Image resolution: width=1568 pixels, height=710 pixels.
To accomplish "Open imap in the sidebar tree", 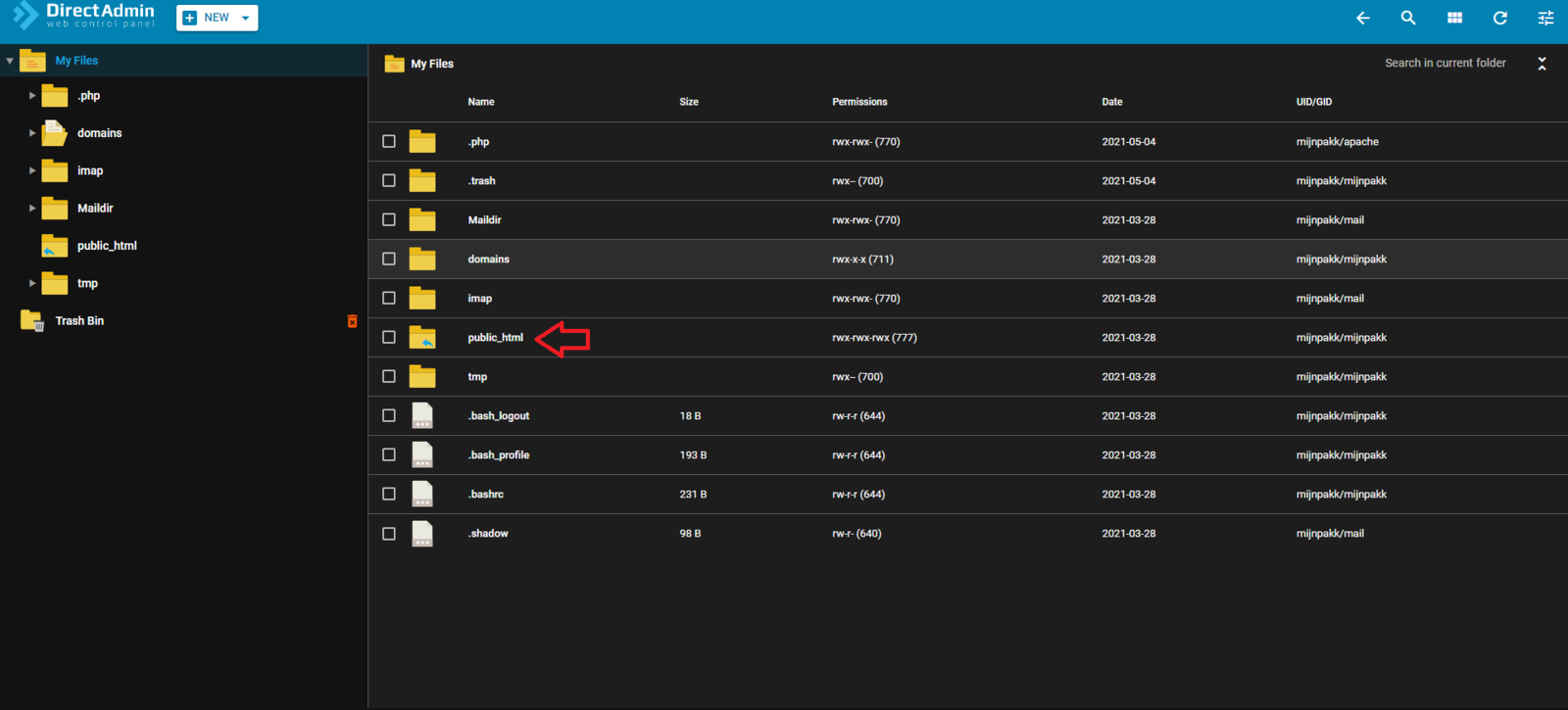I will coord(90,170).
